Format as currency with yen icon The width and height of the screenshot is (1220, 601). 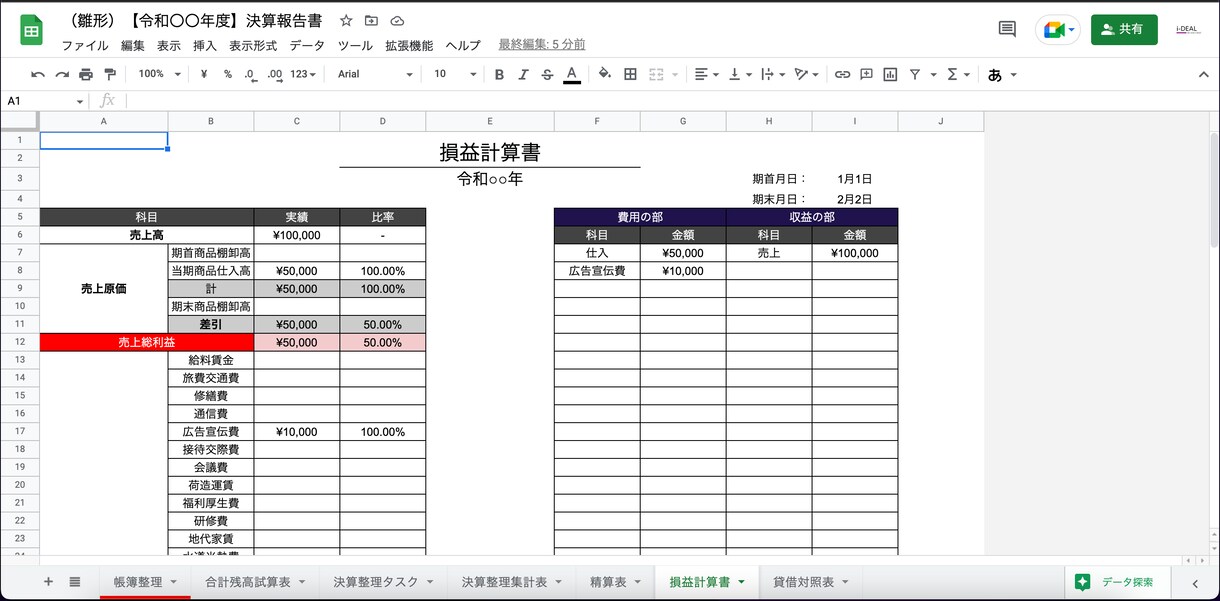click(204, 74)
